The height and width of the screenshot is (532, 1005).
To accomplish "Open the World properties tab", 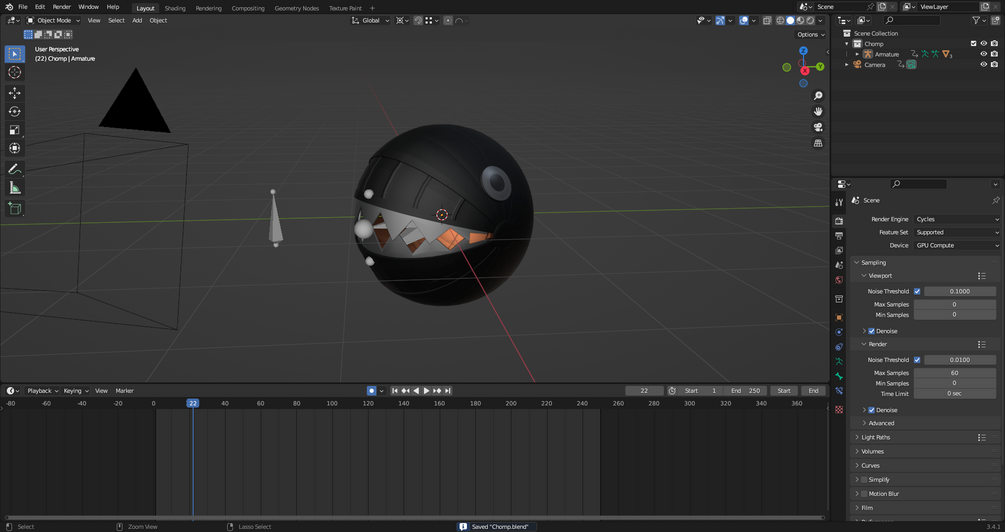I will 839,280.
